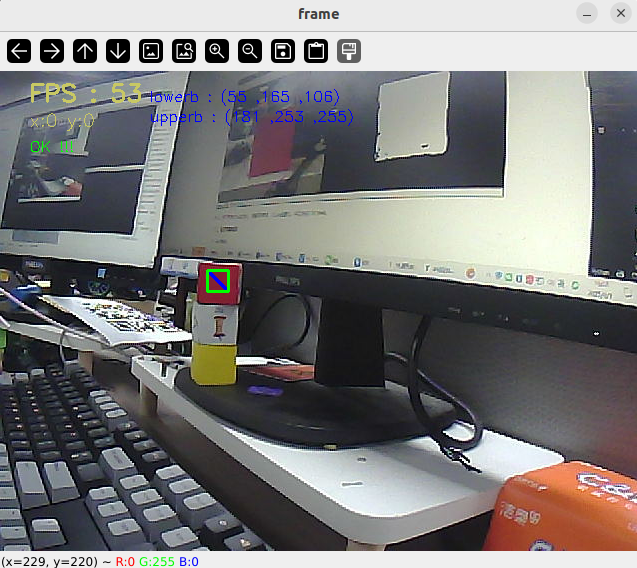Click the B:0 value in status bar

(189, 561)
